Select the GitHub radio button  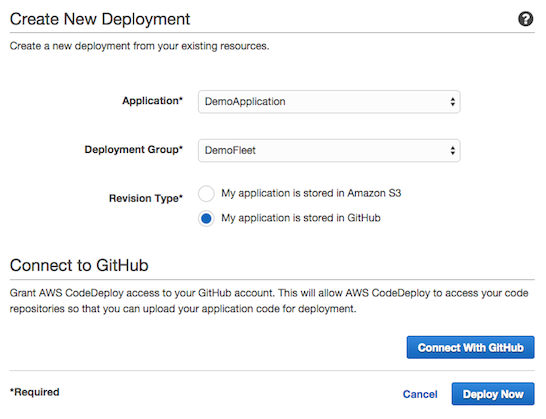click(206, 218)
